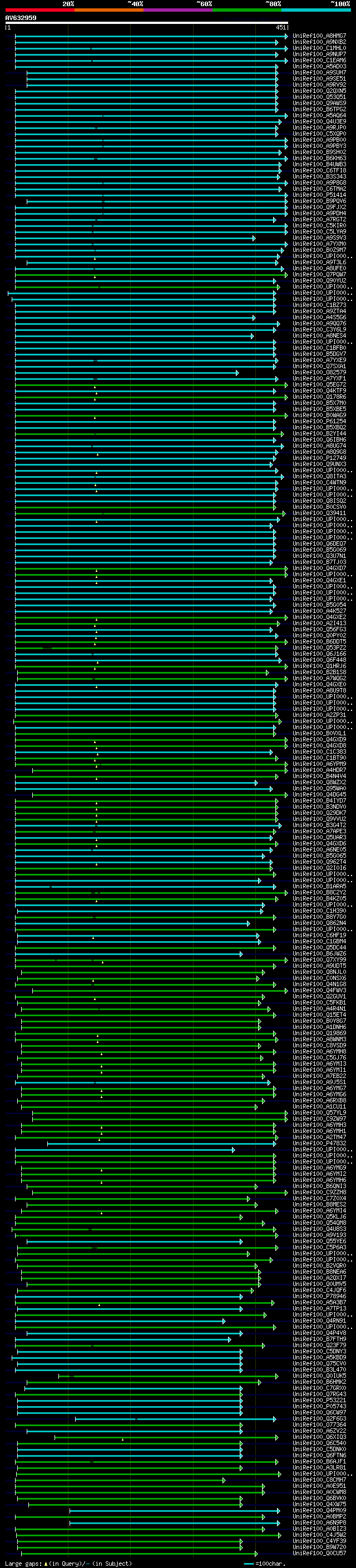Click the Large gaps legend text
Image resolution: width=356 pixels, height=1568 pixels.
tap(68, 1563)
